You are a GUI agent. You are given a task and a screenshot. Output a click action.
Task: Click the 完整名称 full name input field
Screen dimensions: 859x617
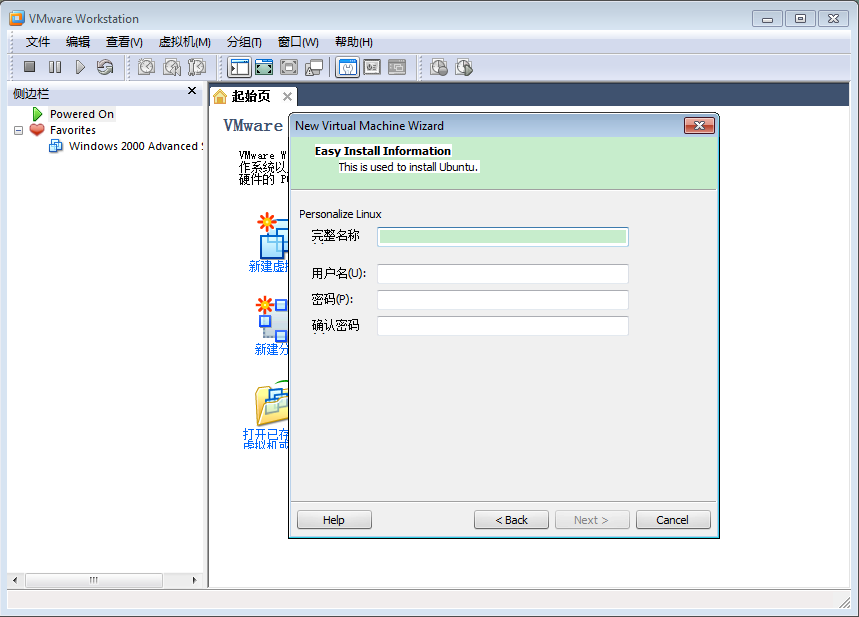[x=503, y=237]
